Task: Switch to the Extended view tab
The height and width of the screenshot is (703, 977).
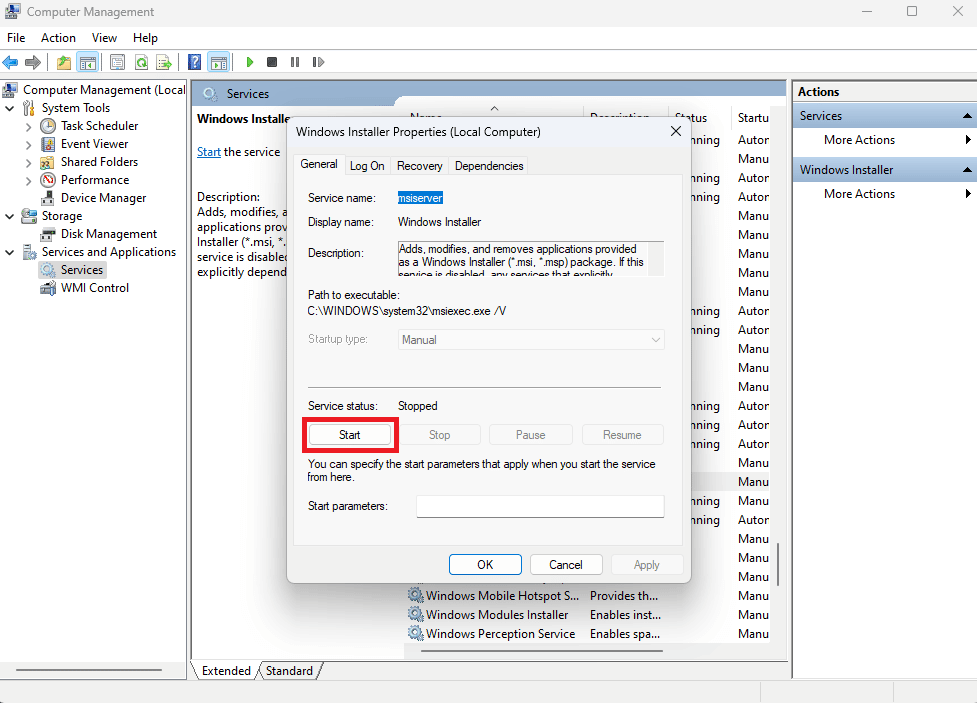Action: tap(226, 671)
